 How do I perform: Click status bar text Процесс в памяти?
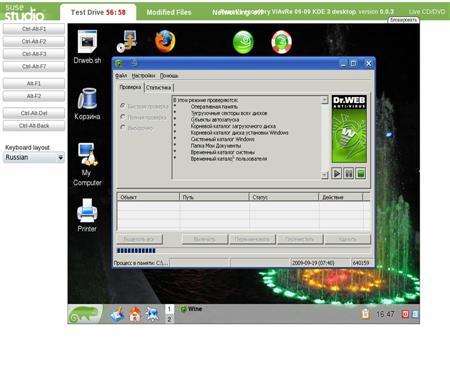pyautogui.click(x=141, y=263)
